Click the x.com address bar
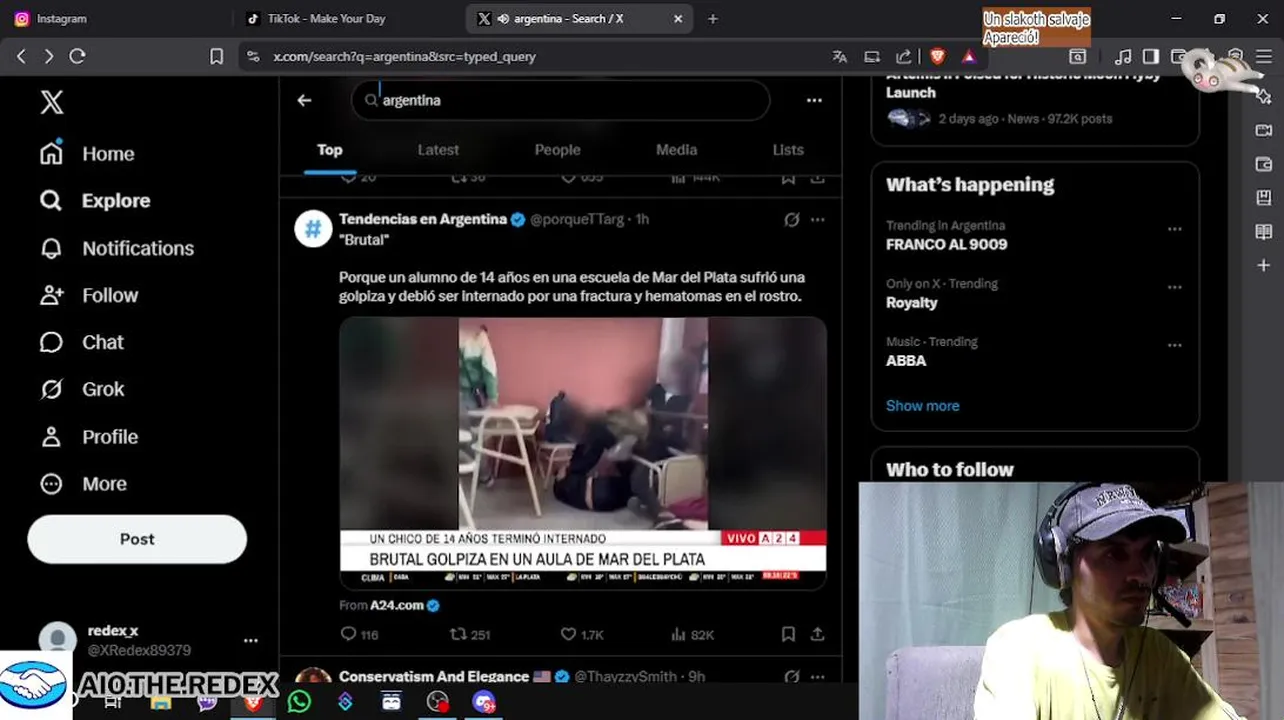Image resolution: width=1284 pixels, height=720 pixels. coord(540,57)
